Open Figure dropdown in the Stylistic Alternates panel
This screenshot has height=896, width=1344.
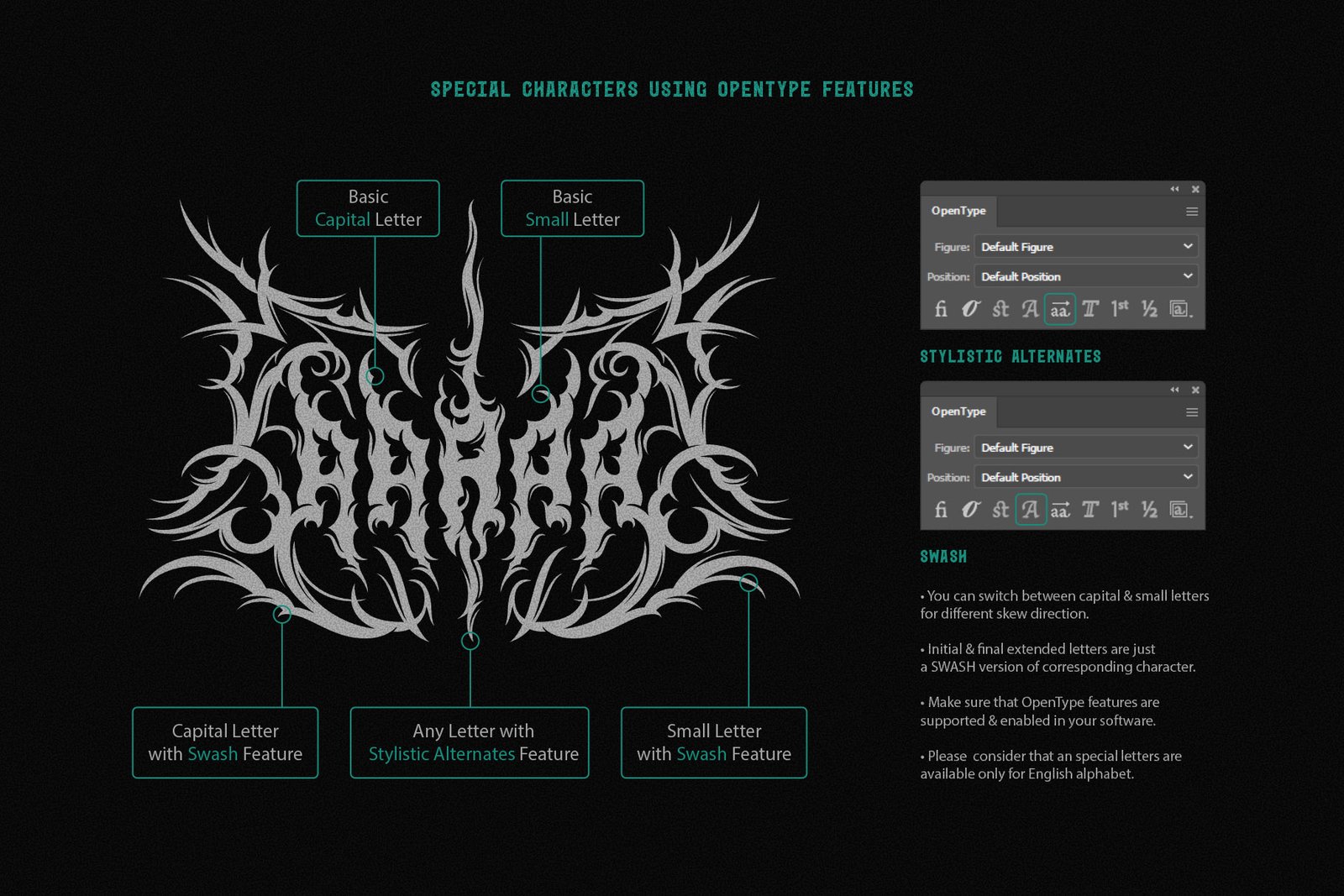(x=1086, y=246)
